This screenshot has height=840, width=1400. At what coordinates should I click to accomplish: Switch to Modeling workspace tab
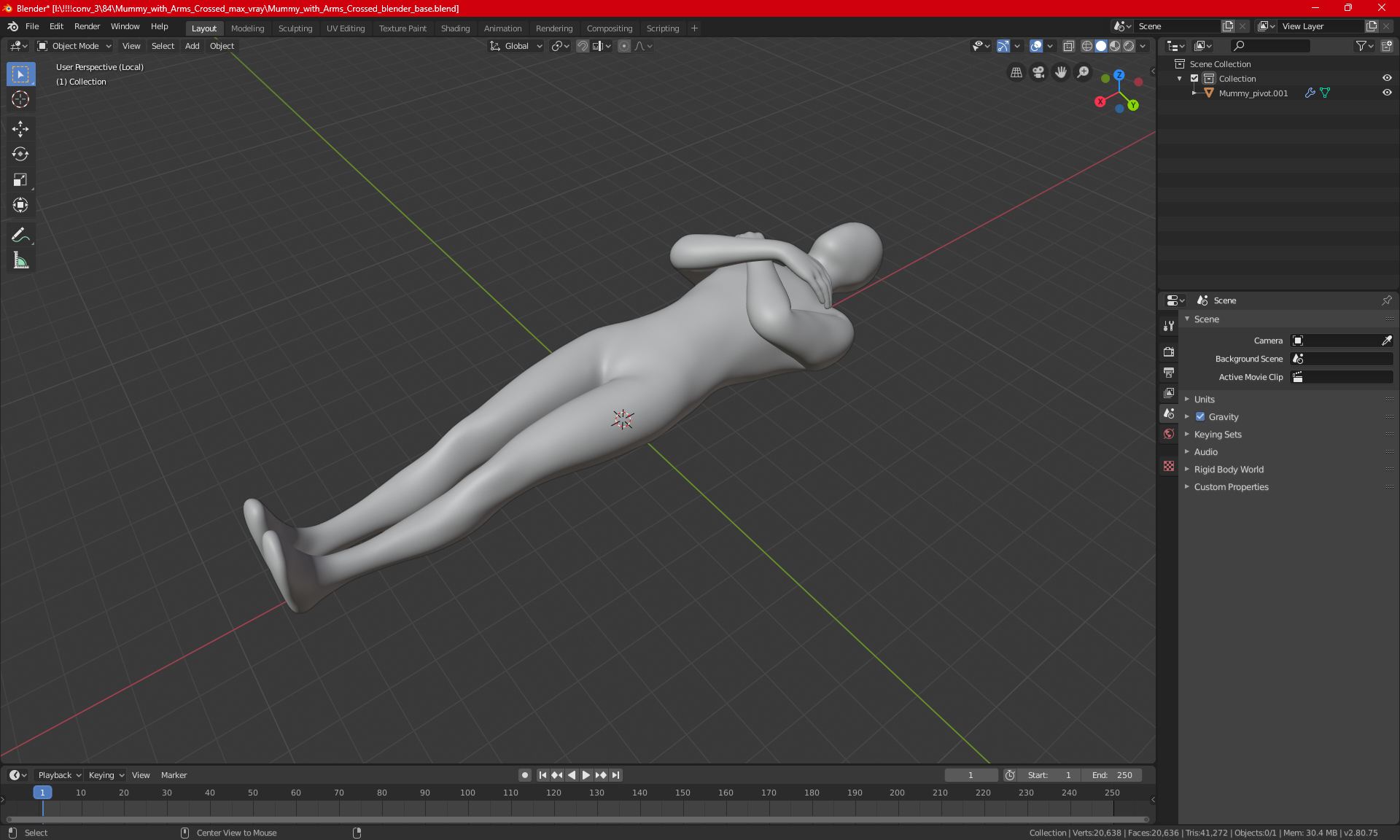(247, 28)
